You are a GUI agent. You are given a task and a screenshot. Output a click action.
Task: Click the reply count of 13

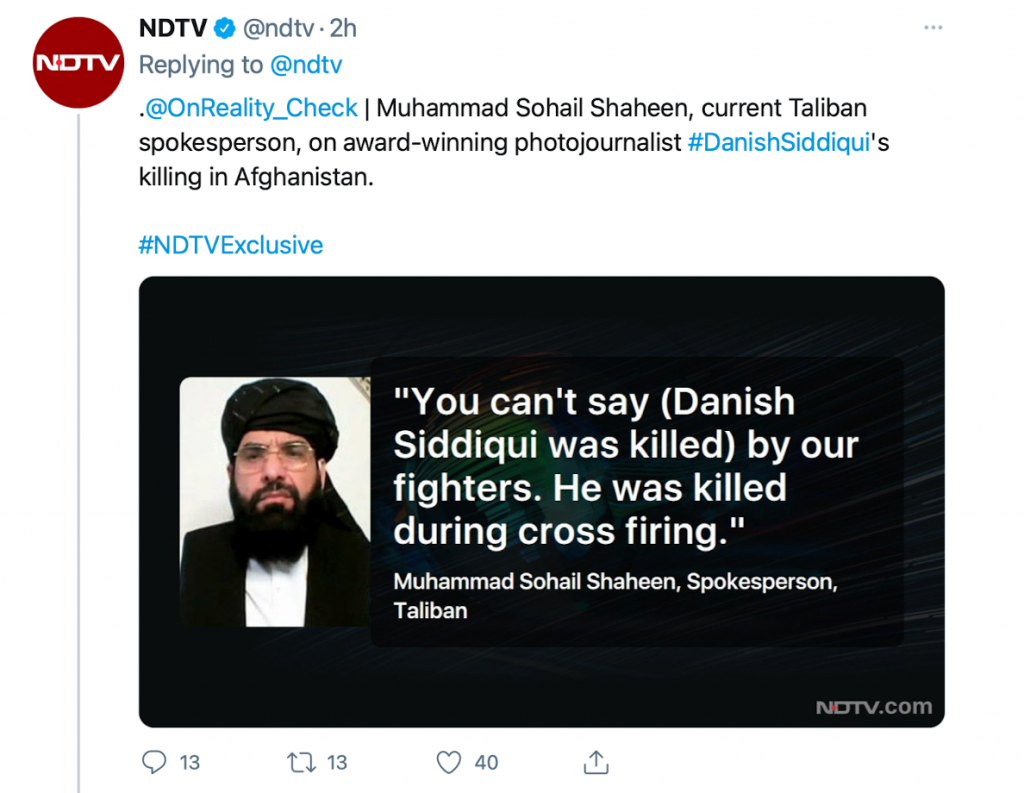point(189,762)
